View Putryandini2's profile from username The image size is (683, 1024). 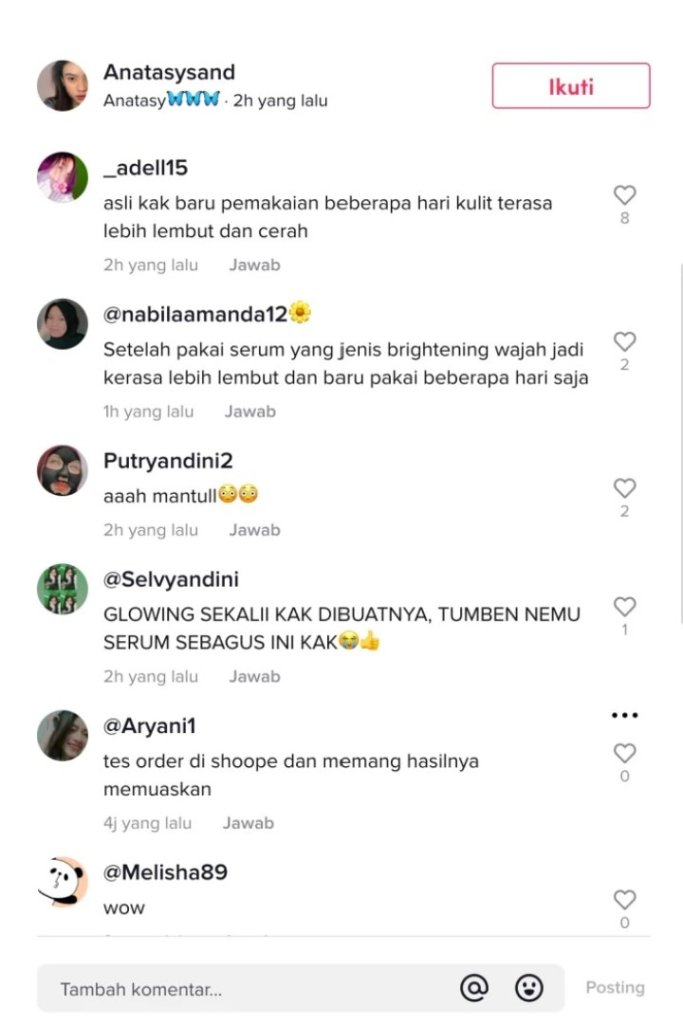point(168,461)
